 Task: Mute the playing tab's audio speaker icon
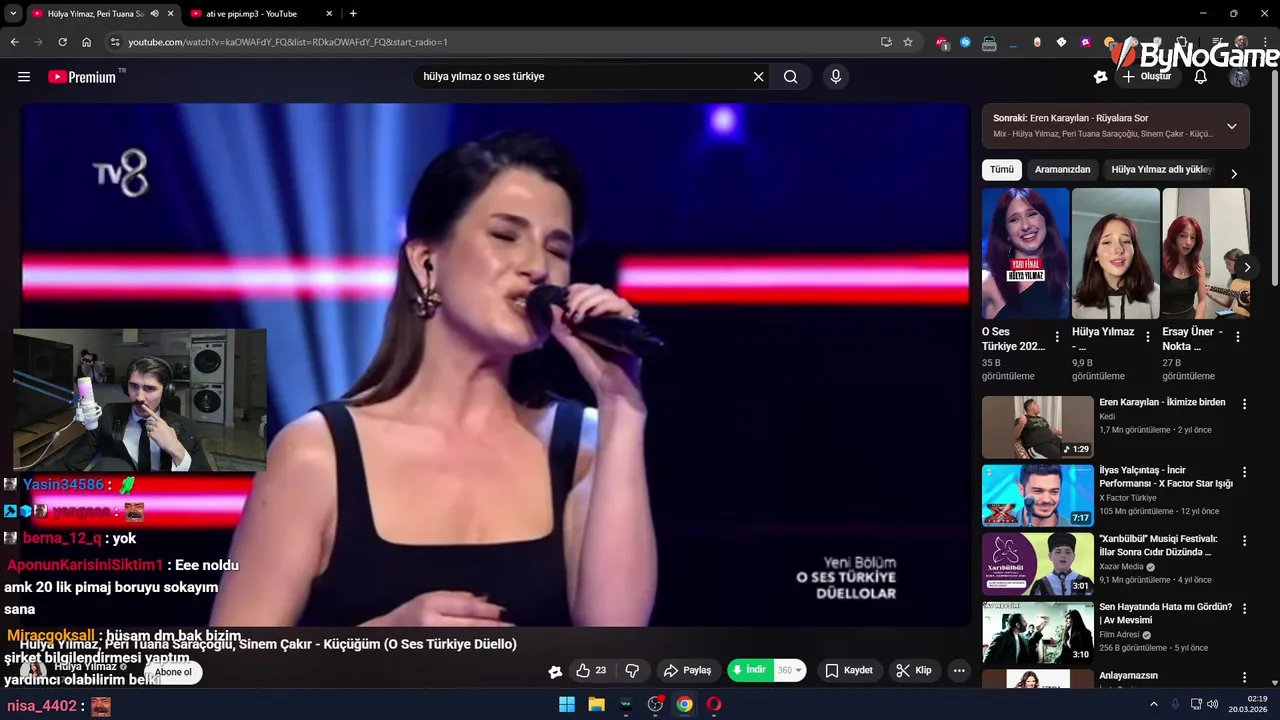click(x=154, y=13)
